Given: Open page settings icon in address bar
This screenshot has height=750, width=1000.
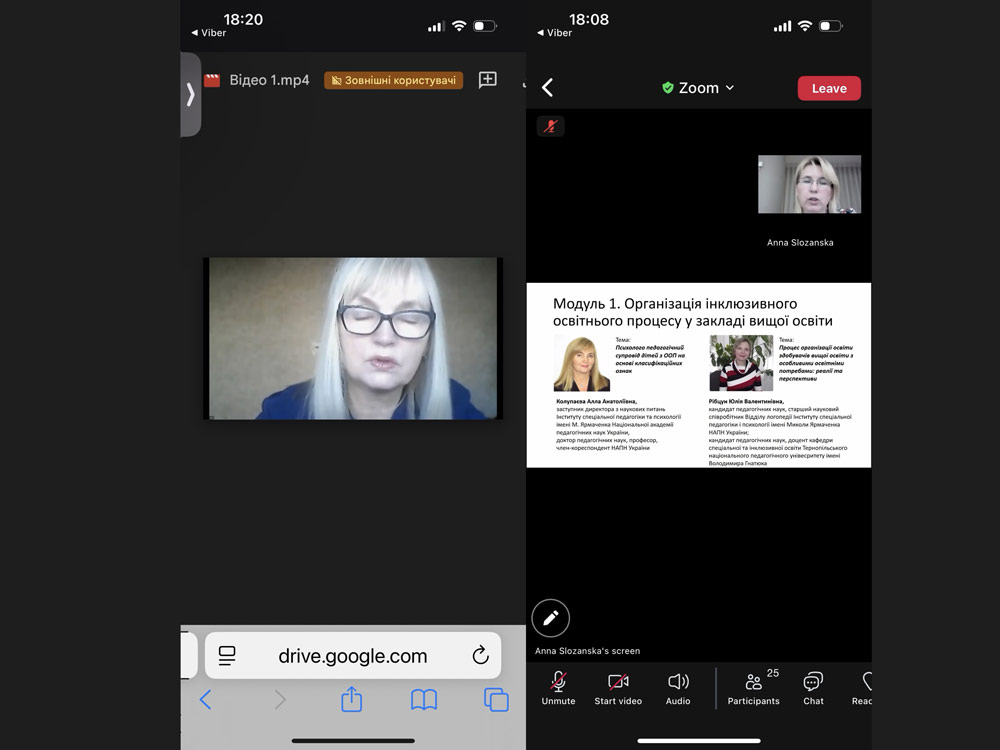Looking at the screenshot, I should pos(227,656).
